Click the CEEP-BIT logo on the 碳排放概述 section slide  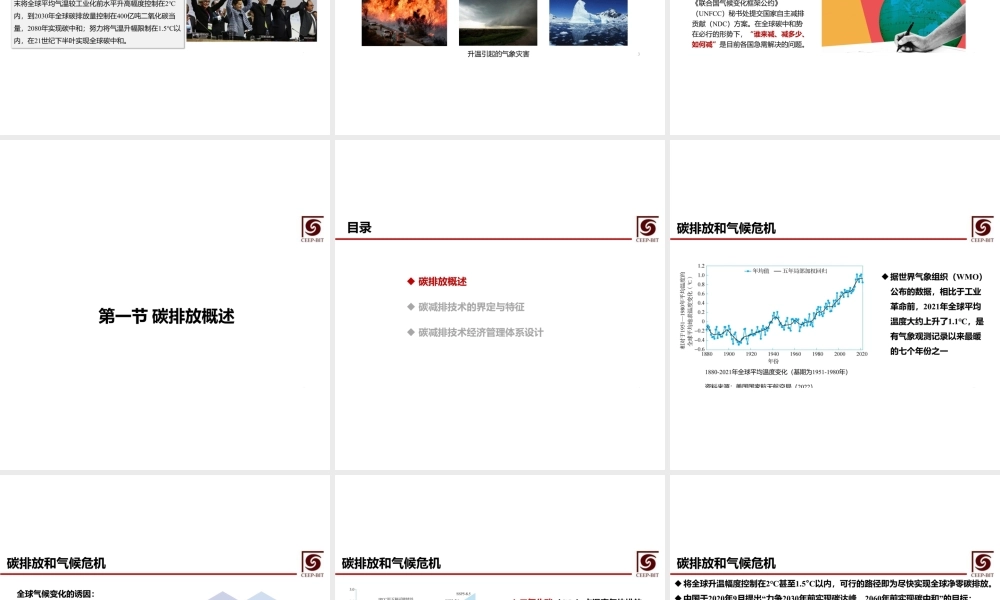click(x=312, y=227)
